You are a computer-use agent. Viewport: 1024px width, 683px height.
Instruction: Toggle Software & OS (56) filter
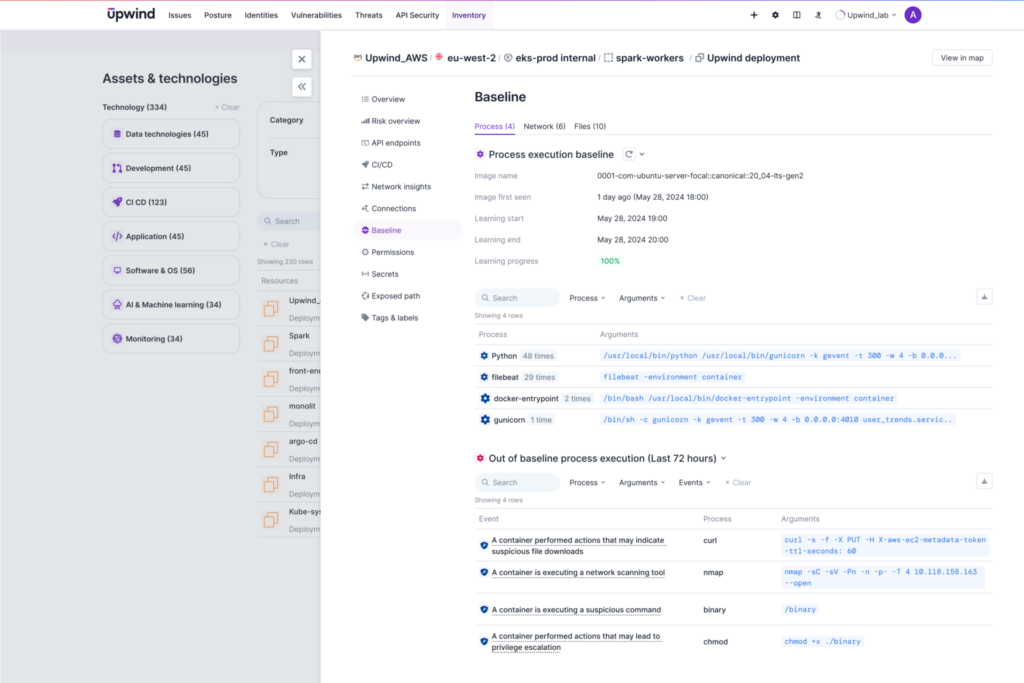point(171,270)
